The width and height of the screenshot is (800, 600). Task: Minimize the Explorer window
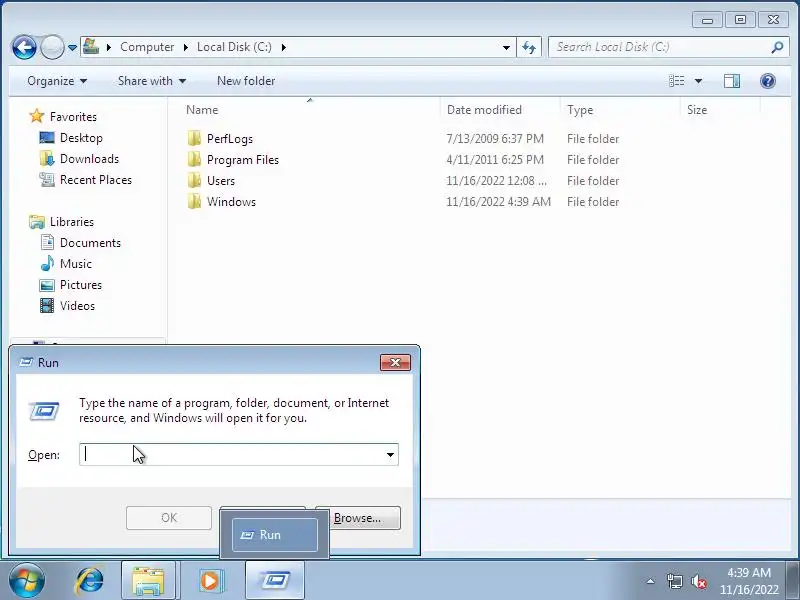(x=707, y=20)
